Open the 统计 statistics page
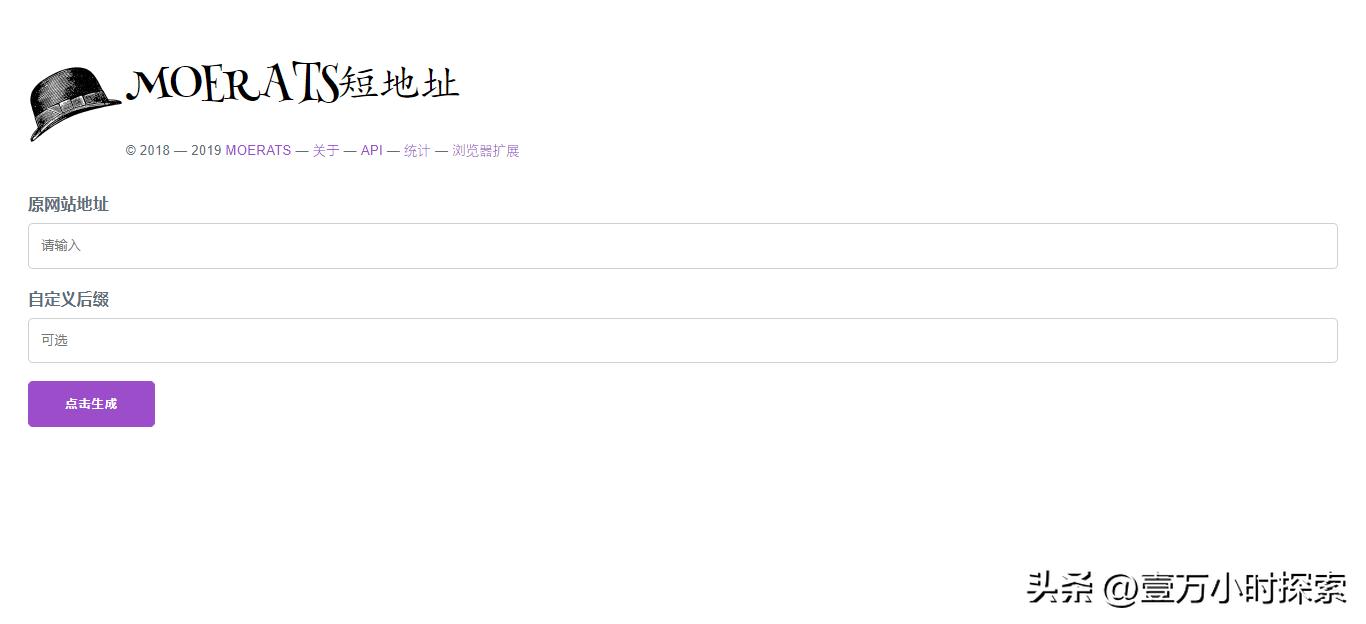This screenshot has width=1366, height=624. click(416, 150)
